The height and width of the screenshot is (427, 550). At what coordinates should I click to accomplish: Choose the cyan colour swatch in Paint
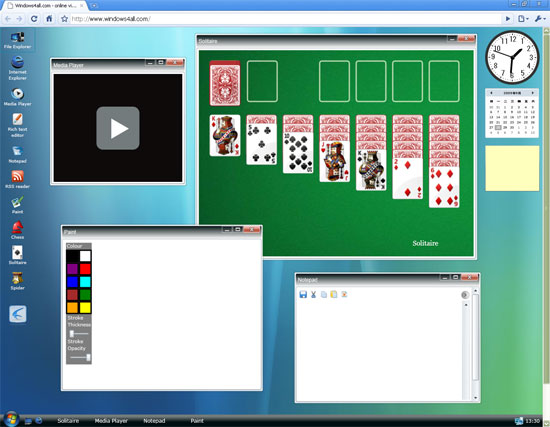pyautogui.click(x=85, y=282)
